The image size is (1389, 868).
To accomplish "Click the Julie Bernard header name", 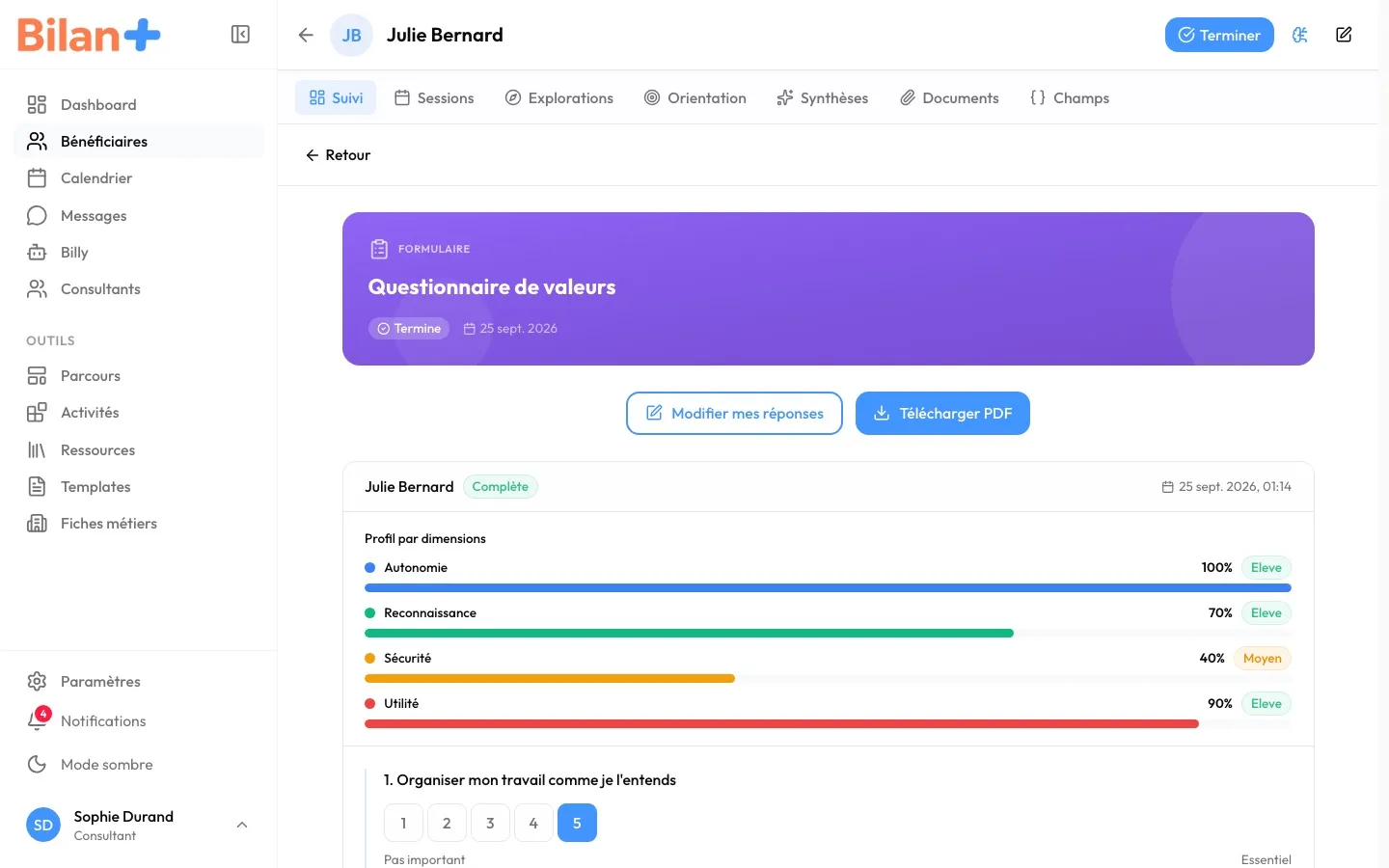I will [445, 36].
